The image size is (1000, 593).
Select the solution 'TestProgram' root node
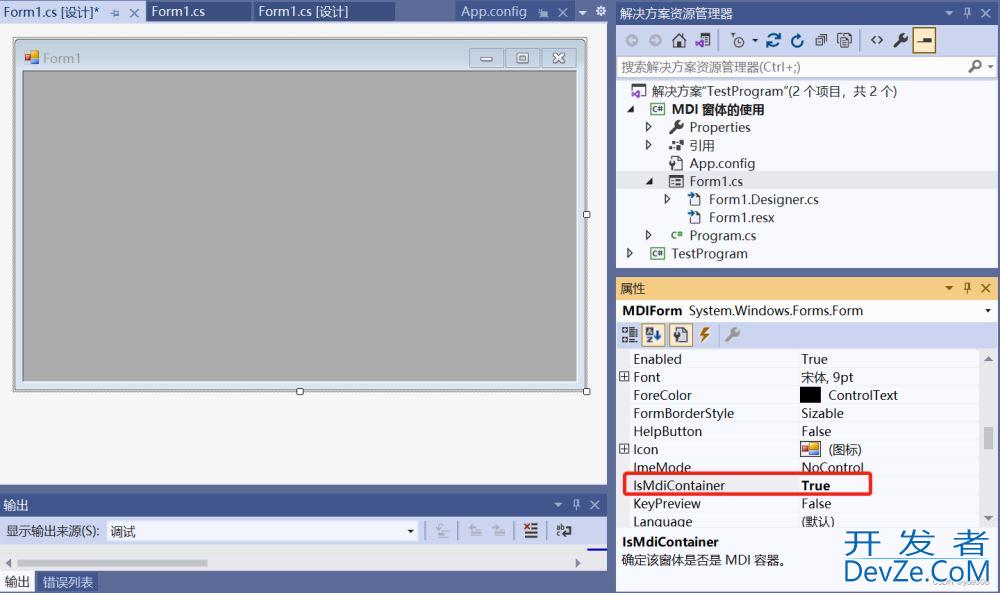tap(774, 91)
